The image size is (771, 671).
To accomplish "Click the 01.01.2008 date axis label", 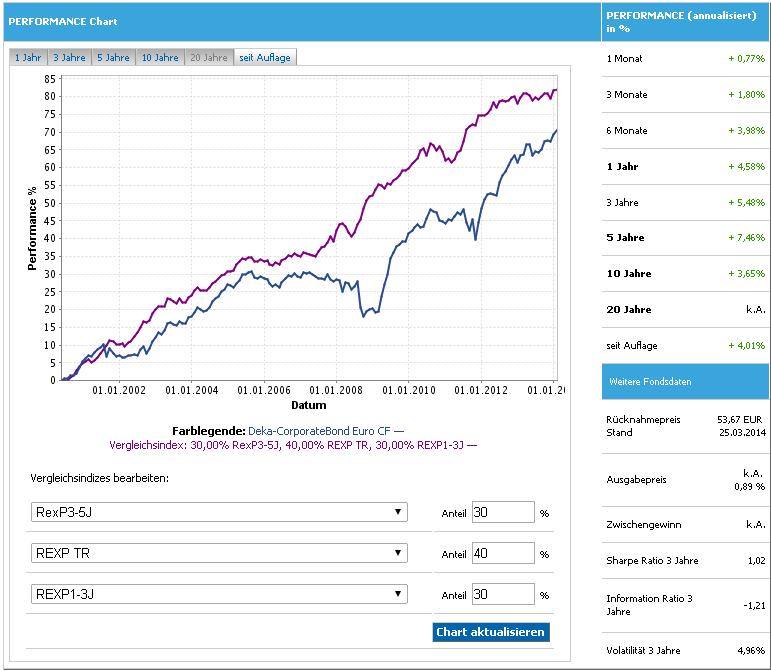I will tap(336, 390).
